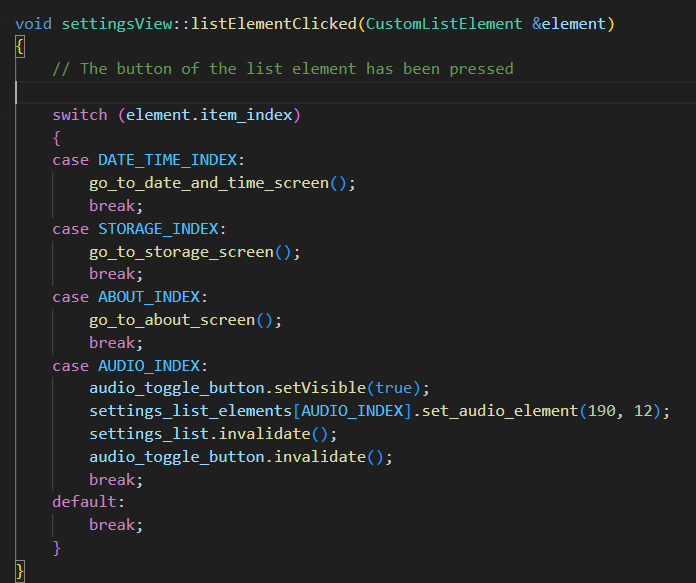Screen dimensions: 696x583
Task: Click AUDIO_INDEX case label
Action: tap(149, 366)
